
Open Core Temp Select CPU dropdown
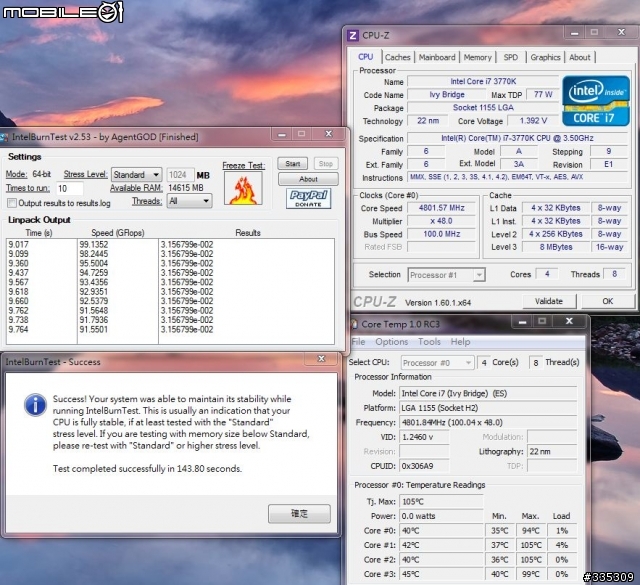437,363
